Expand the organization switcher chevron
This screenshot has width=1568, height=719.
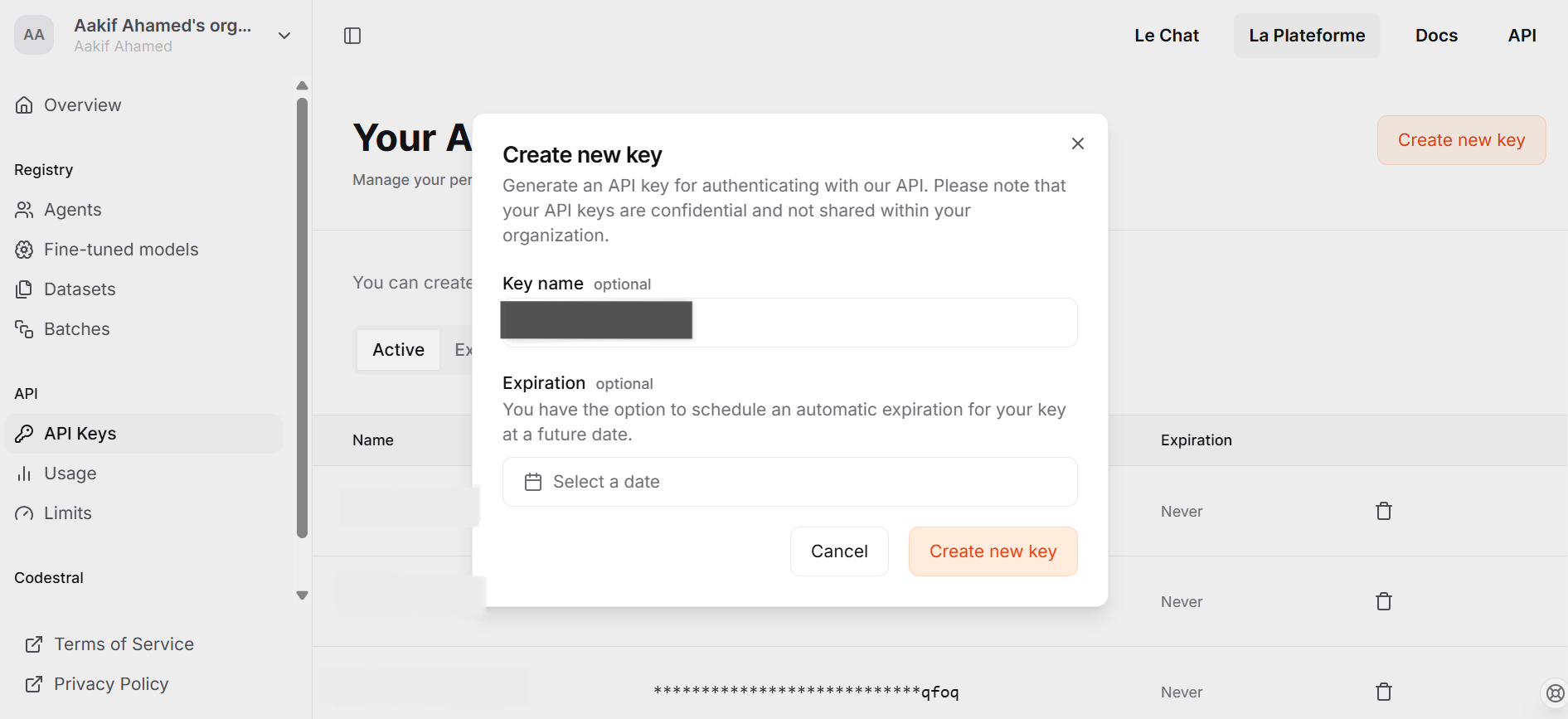click(284, 36)
